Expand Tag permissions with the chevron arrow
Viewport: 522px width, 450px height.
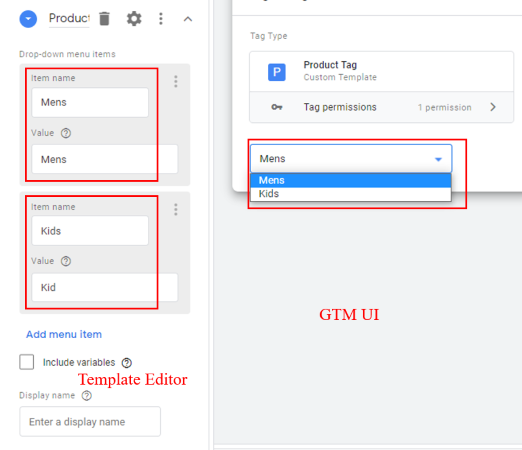click(x=493, y=107)
